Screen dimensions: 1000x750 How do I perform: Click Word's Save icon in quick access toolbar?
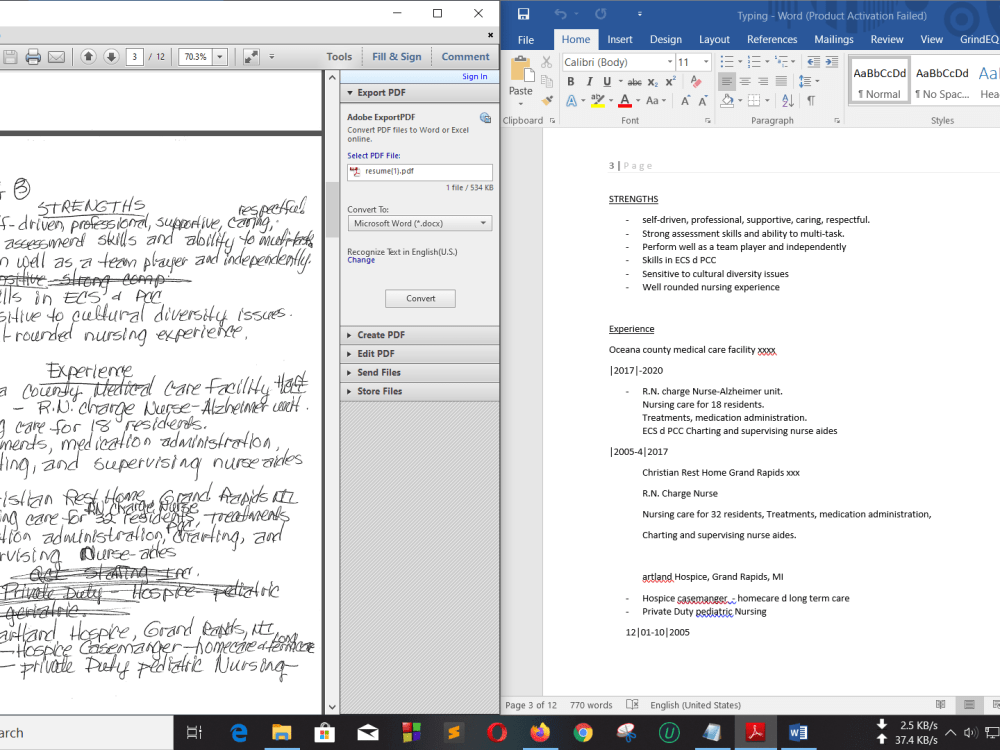524,14
